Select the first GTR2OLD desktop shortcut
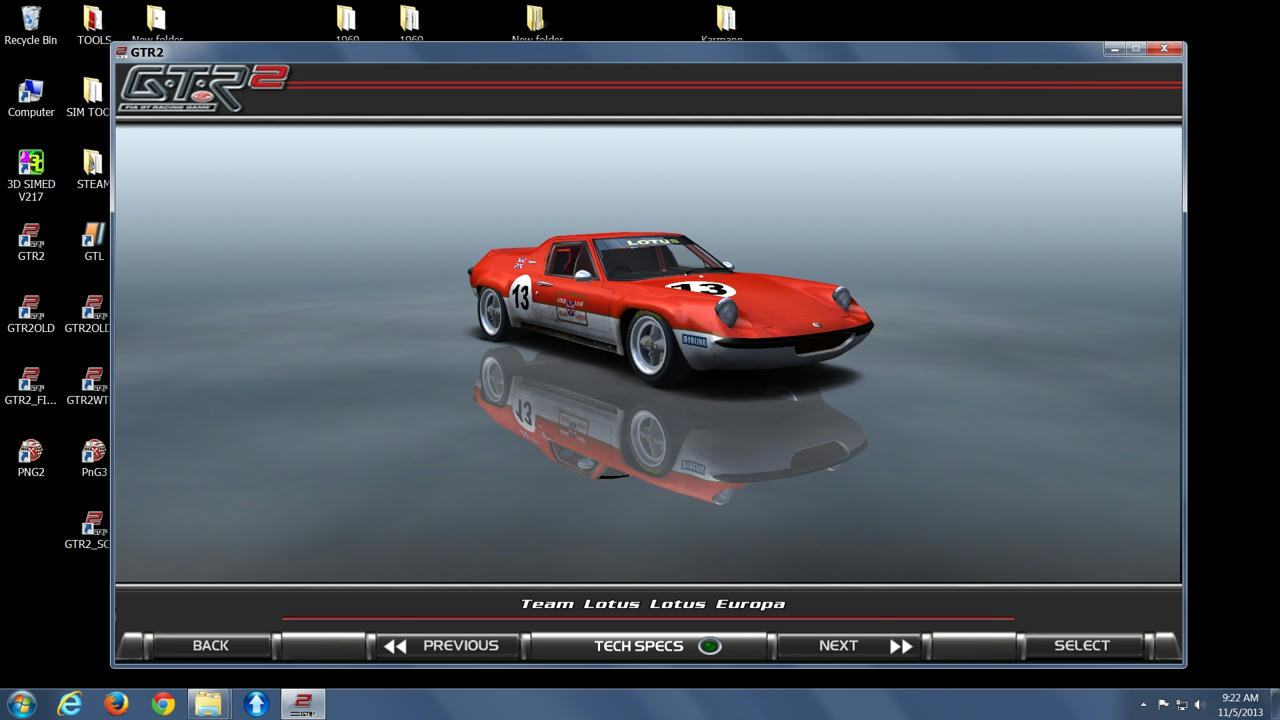Viewport: 1280px width, 720px height. (31, 314)
